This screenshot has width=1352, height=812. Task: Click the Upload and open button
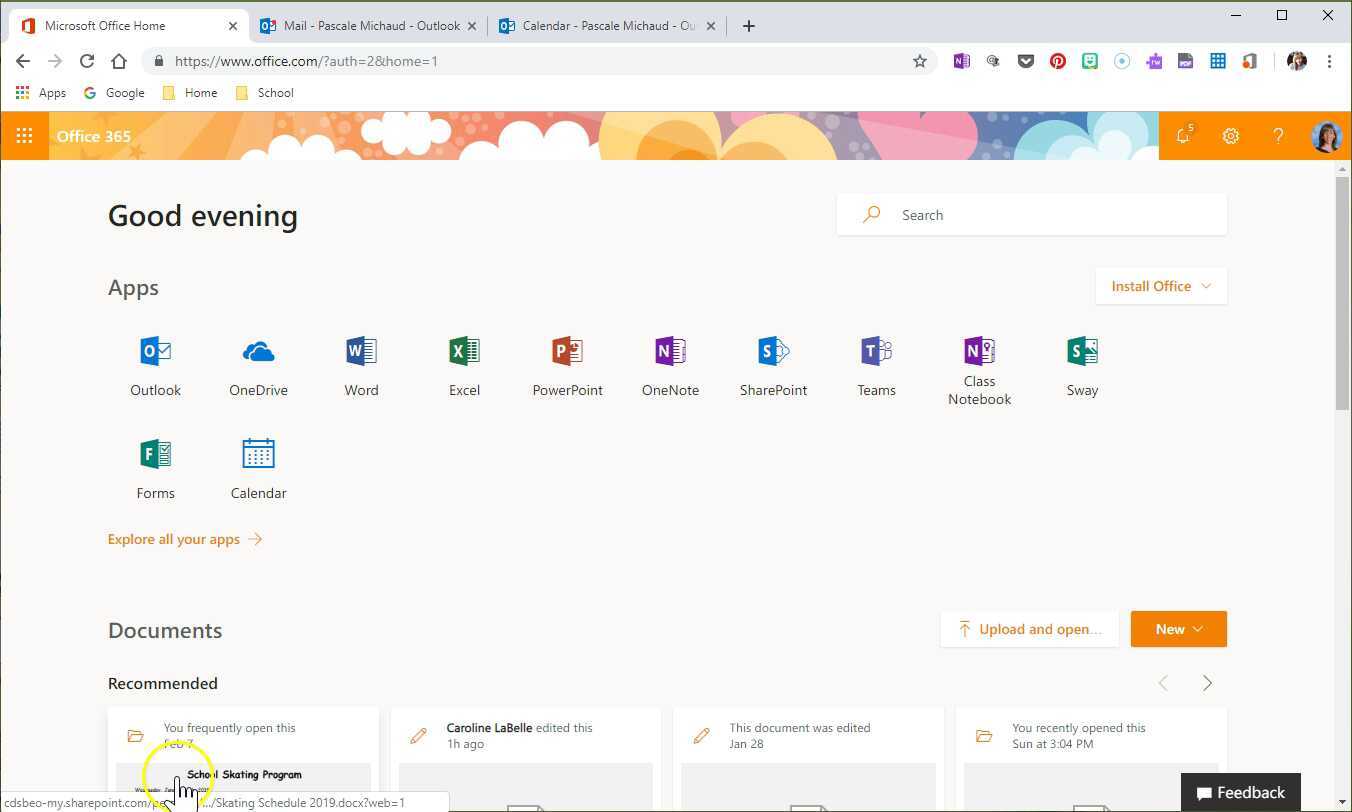1029,629
